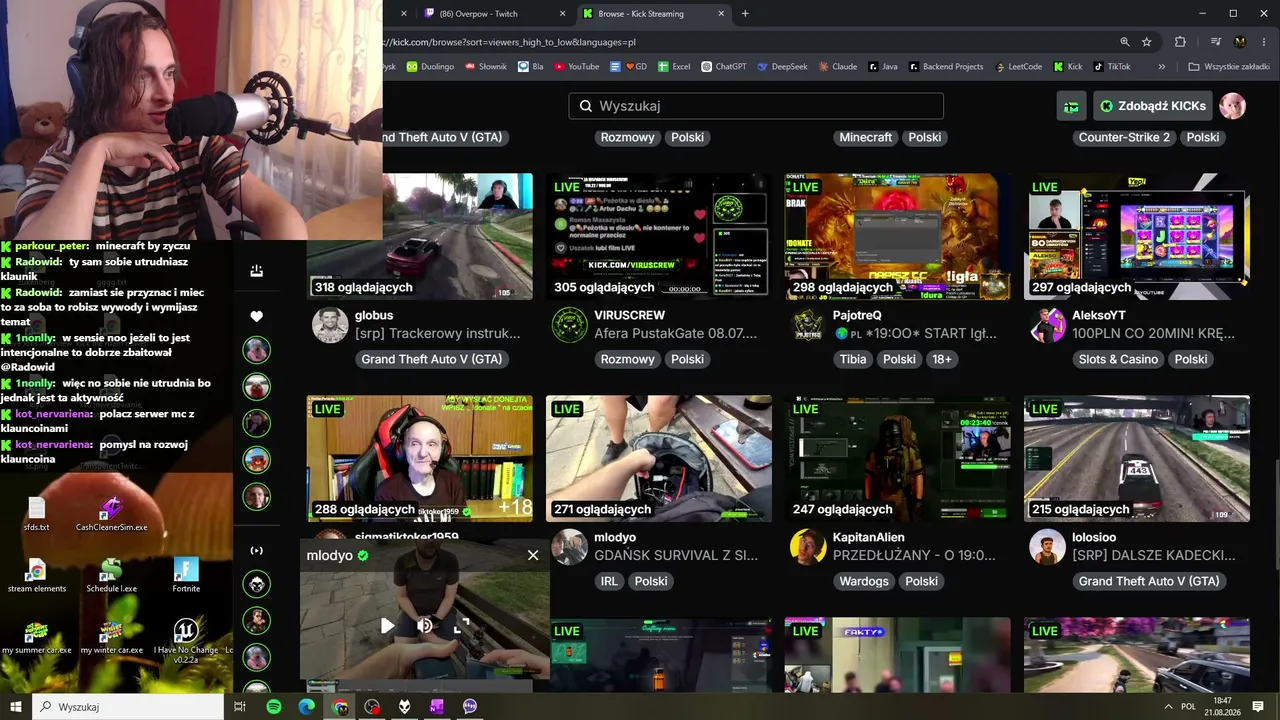Focus the Windows taskbar Wyszukaj search box
The height and width of the screenshot is (720, 1280).
point(130,706)
